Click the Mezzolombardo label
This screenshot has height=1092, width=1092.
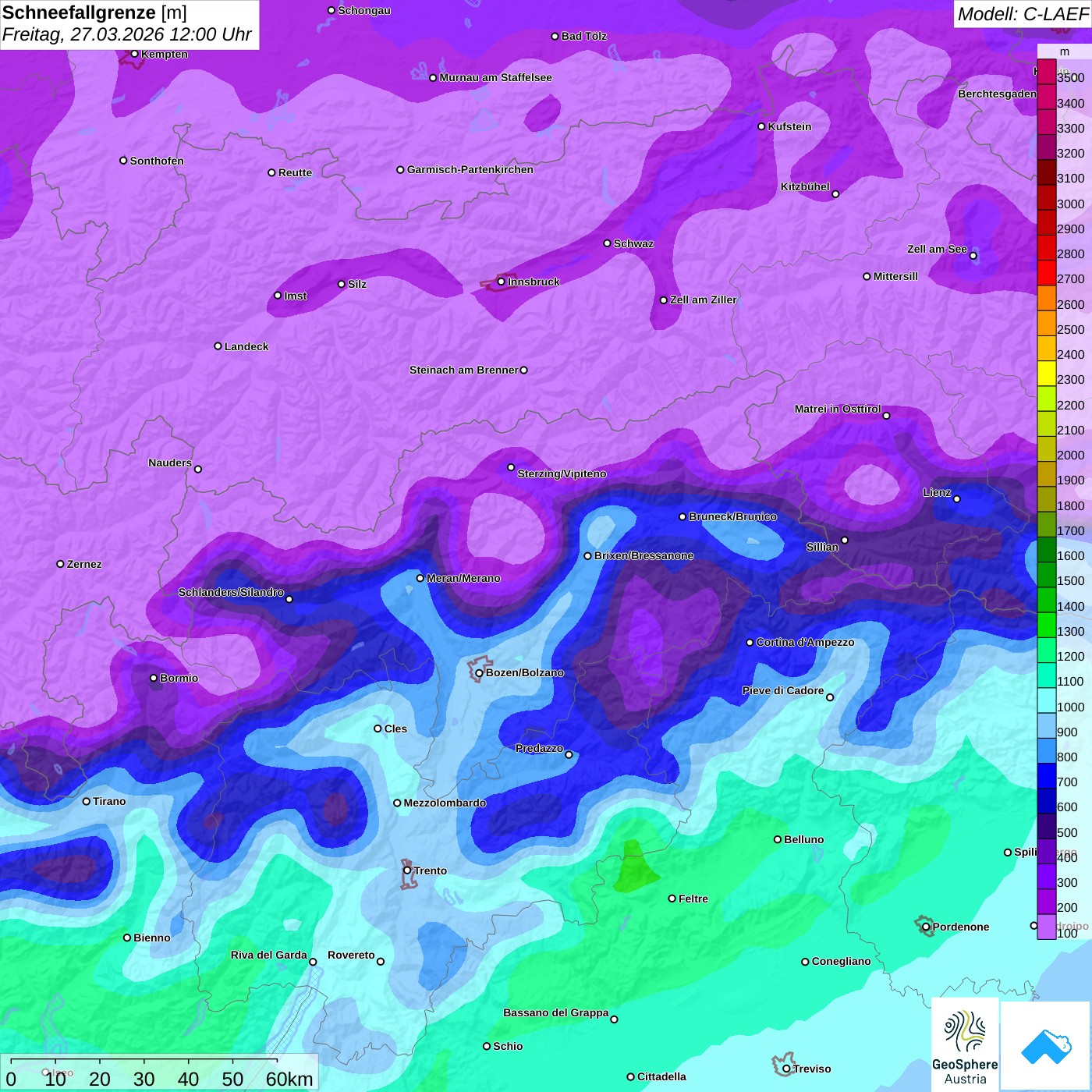[x=445, y=803]
